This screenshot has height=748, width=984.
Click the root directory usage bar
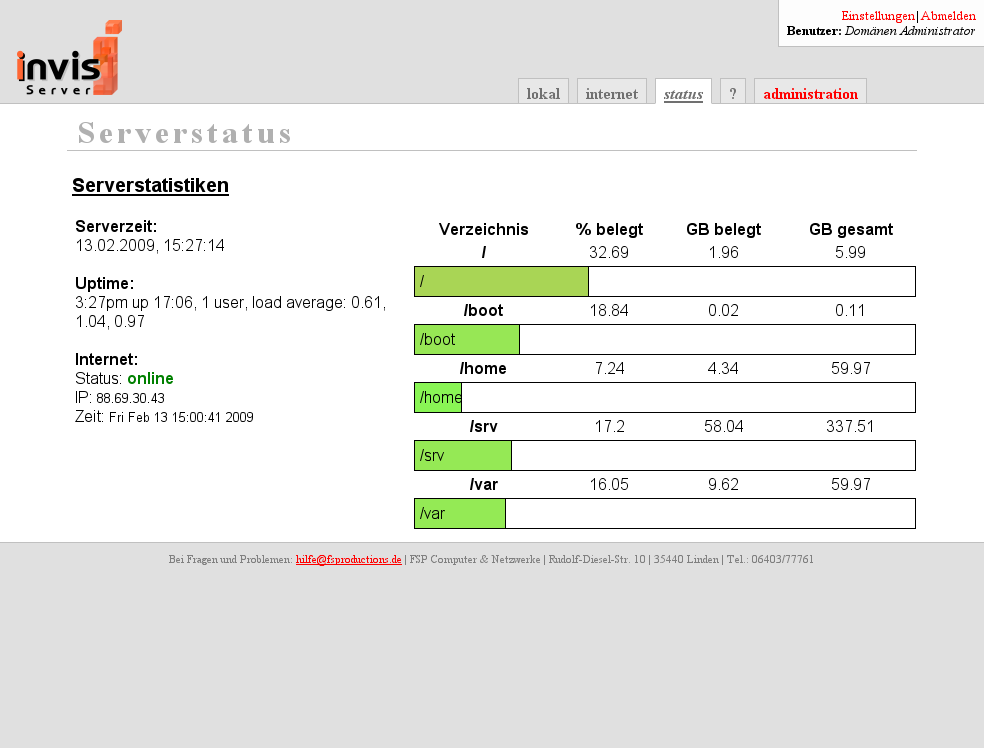coord(664,282)
